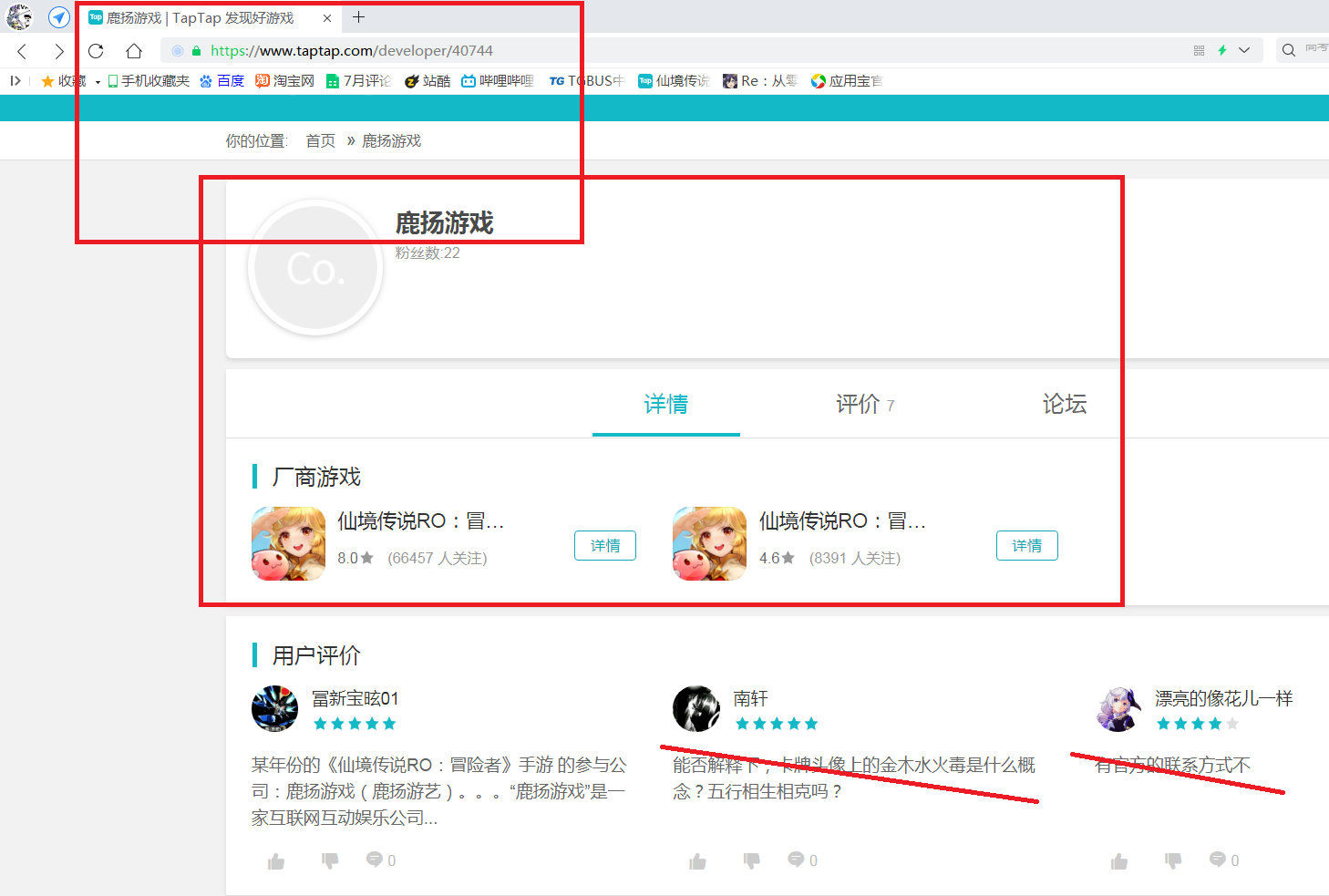This screenshot has width=1329, height=896.
Task: Open comments on 冨新宝眩01's review
Action: click(381, 860)
